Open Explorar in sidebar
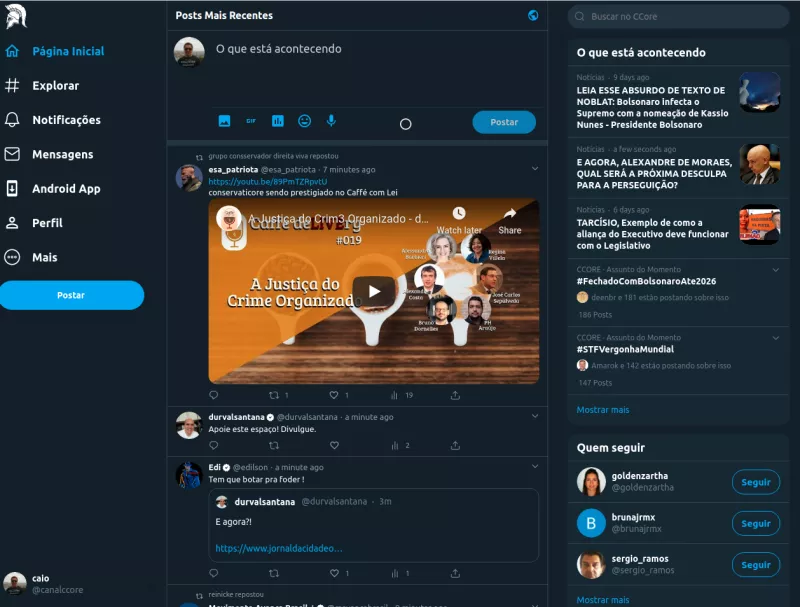 pos(42,86)
